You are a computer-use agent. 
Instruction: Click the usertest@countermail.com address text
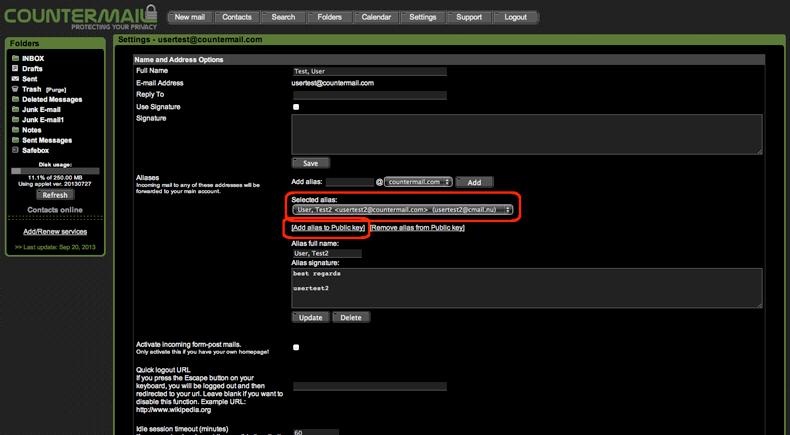click(x=333, y=83)
